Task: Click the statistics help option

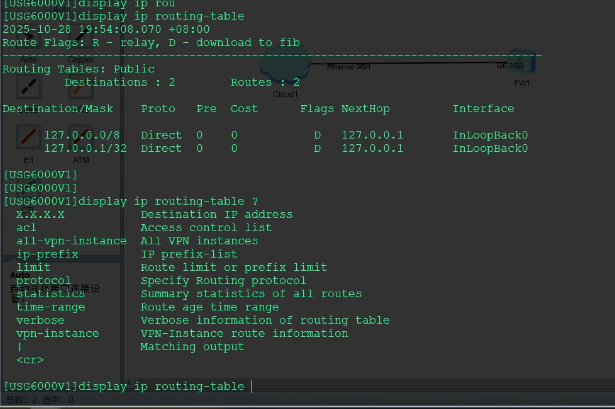Action: 50,294
